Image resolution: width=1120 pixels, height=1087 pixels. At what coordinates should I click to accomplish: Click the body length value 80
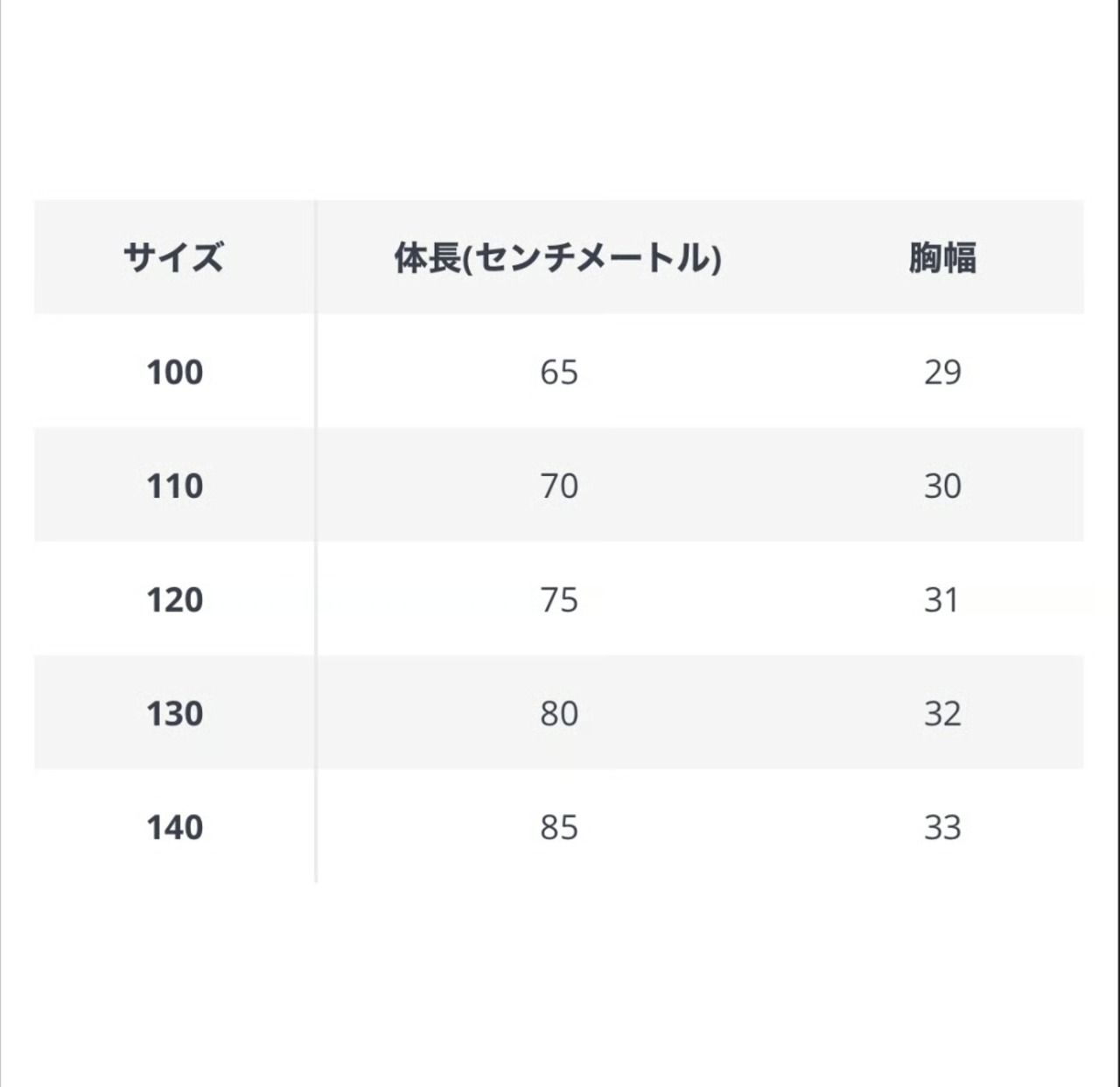(559, 713)
